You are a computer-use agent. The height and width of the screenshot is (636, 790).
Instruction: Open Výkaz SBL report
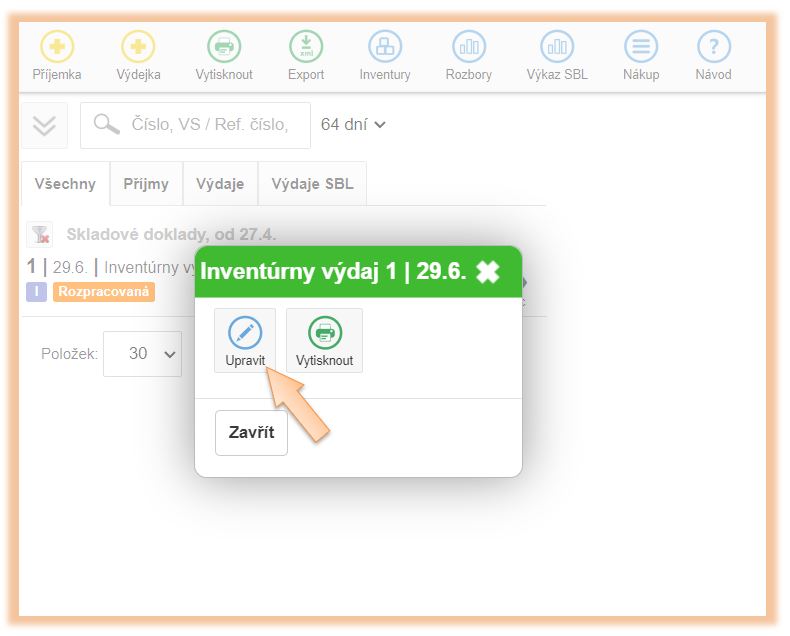[557, 47]
